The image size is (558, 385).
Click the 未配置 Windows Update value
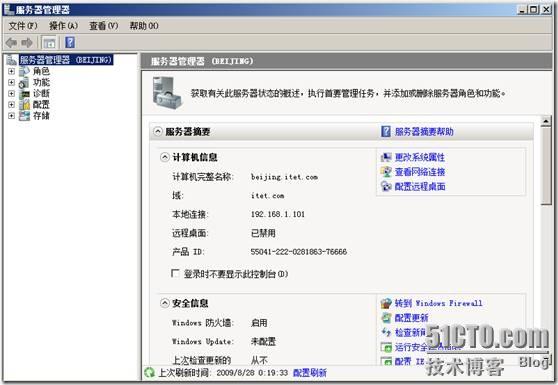click(x=263, y=342)
